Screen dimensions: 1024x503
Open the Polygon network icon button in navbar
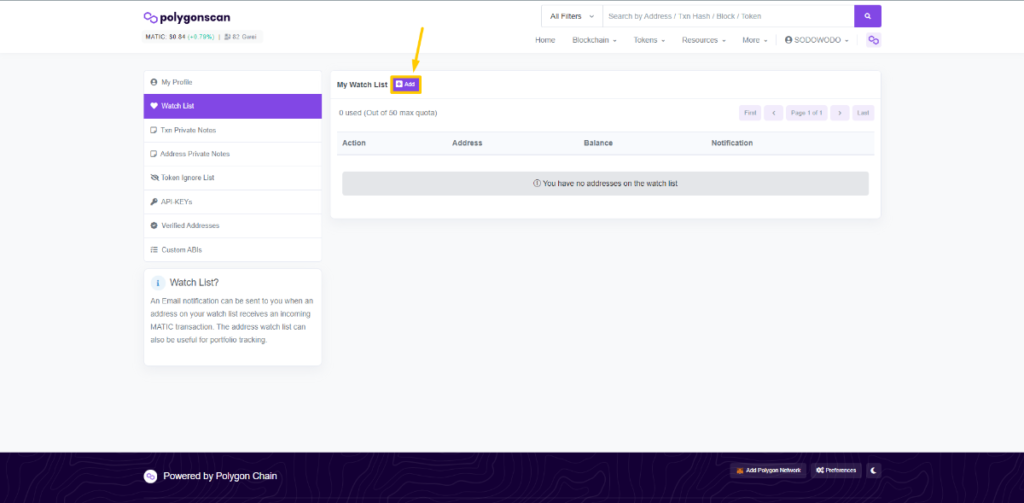pos(873,41)
